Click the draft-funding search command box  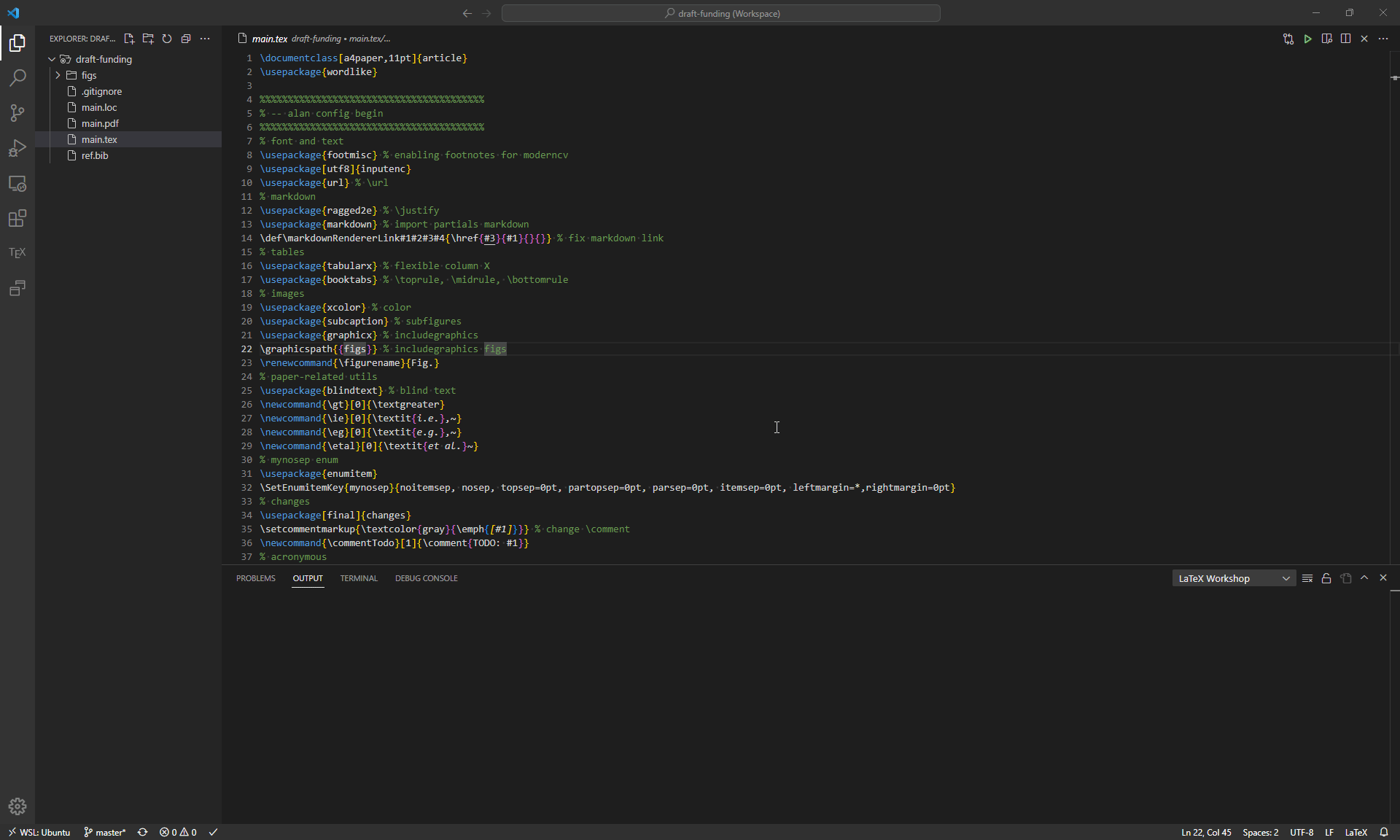(x=720, y=13)
